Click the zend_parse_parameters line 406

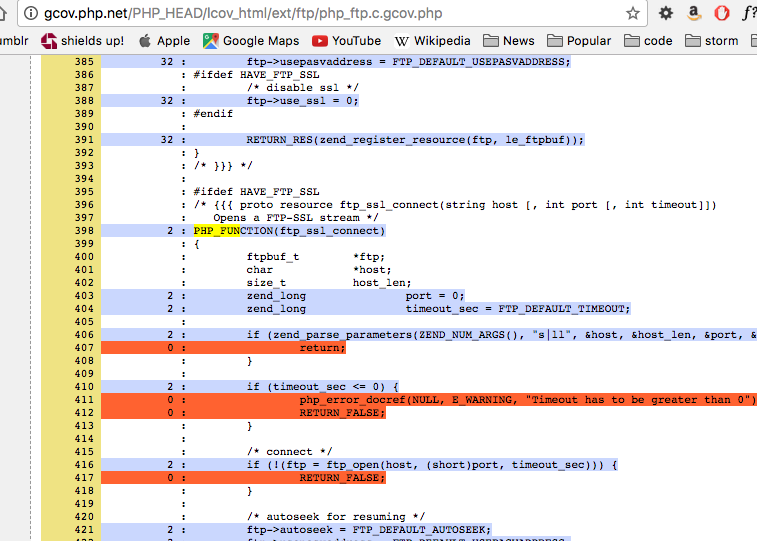[502, 335]
